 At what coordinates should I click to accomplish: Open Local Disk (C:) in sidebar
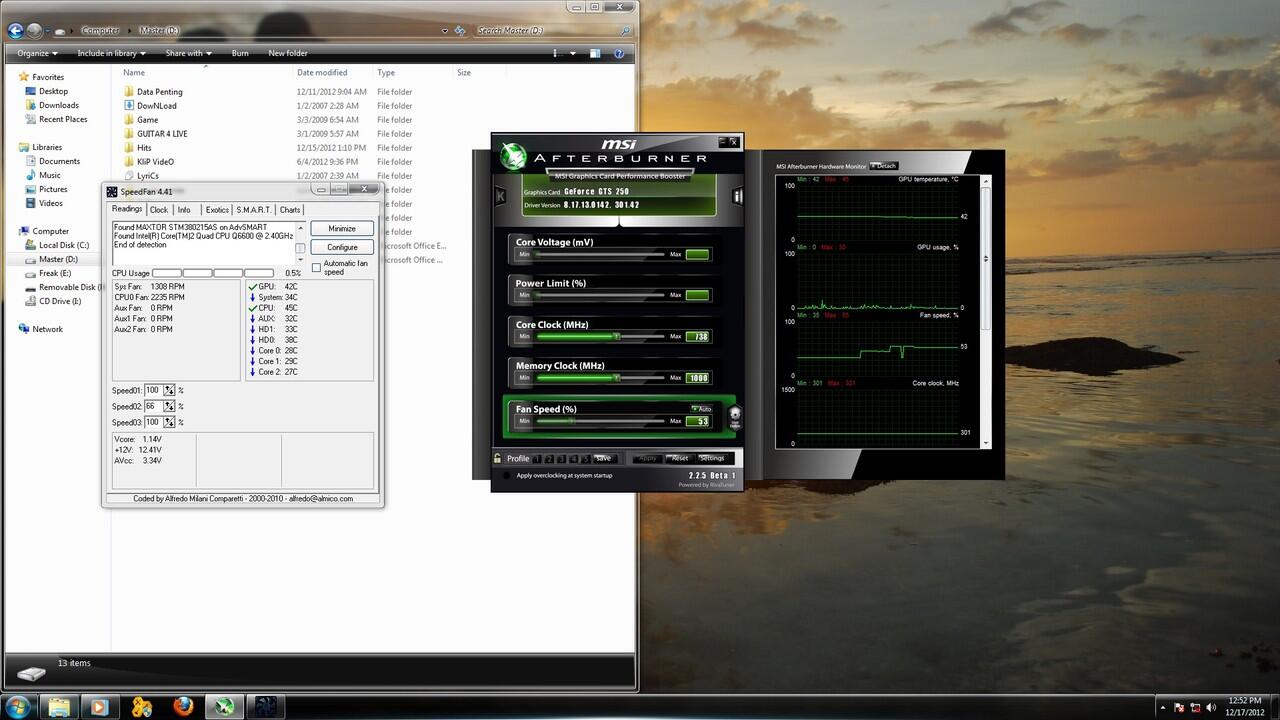tap(64, 245)
